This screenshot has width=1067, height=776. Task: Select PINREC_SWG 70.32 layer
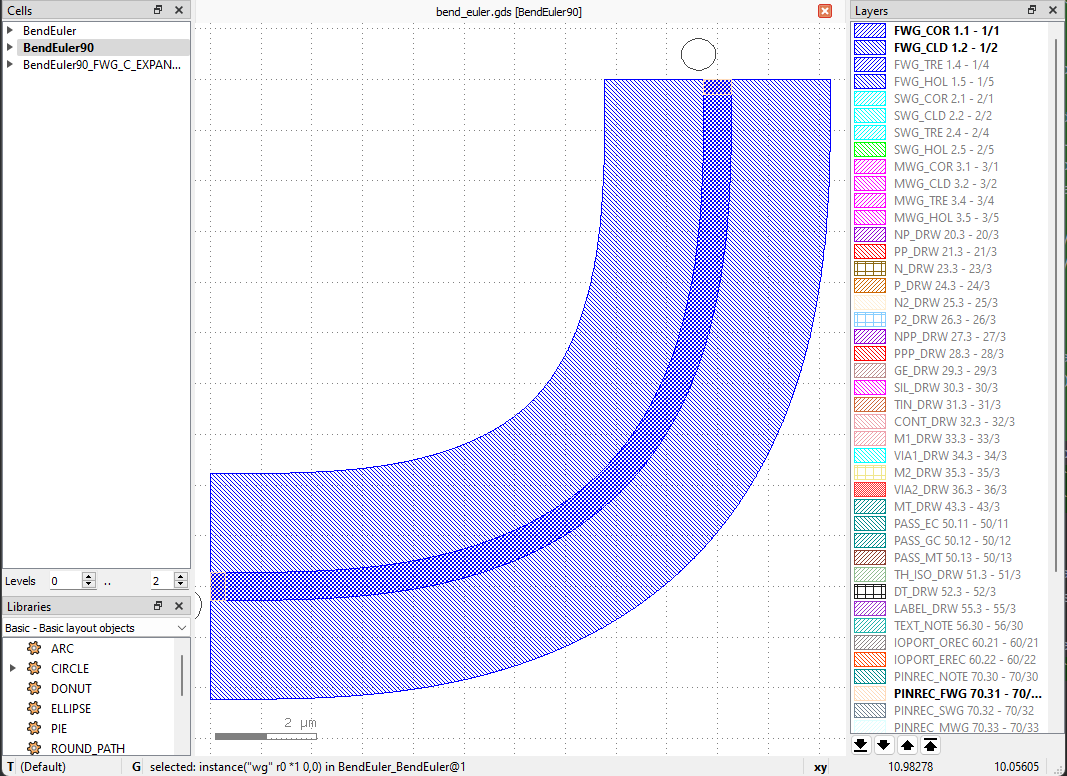964,711
